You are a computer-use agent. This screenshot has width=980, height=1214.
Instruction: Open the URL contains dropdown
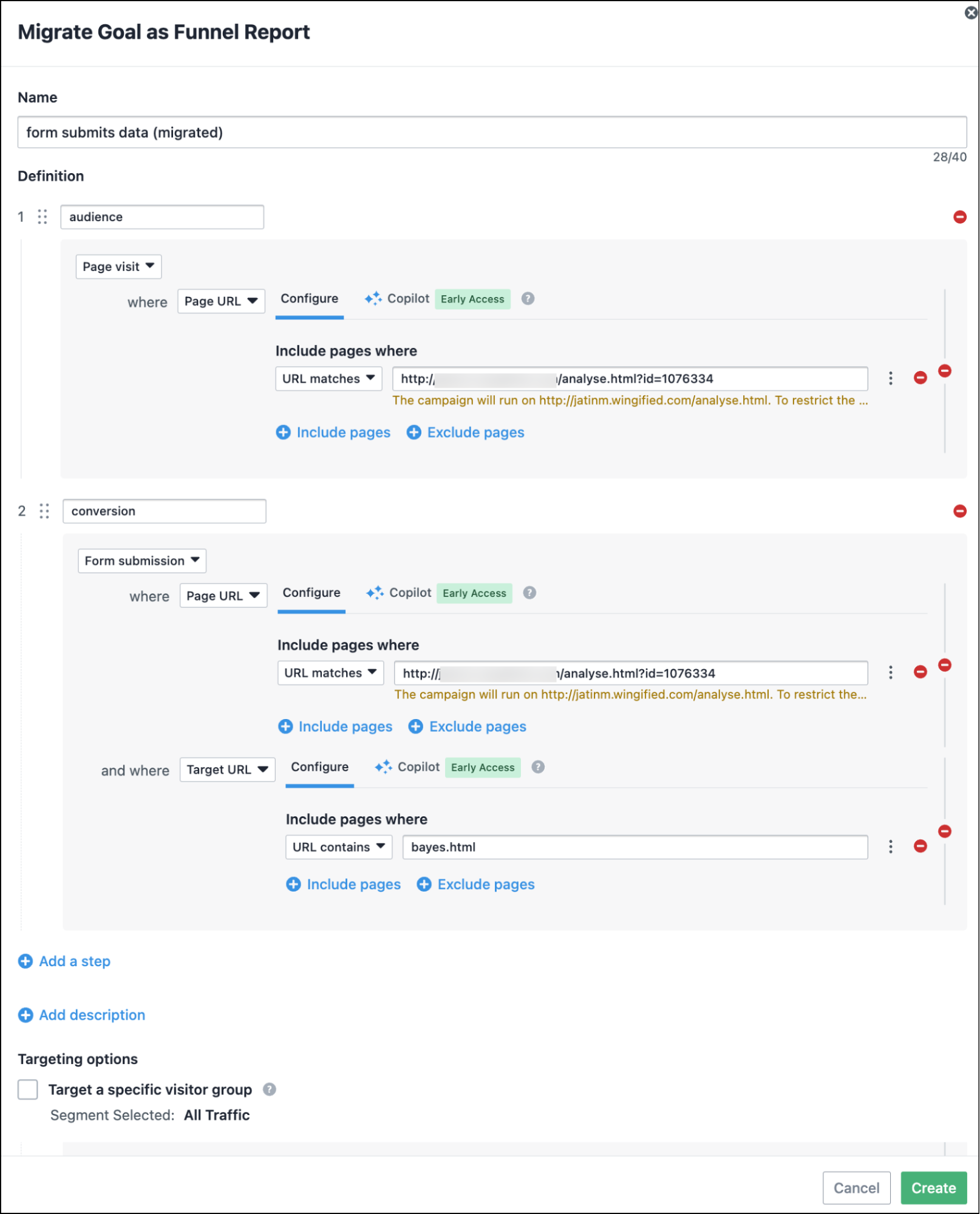click(339, 847)
